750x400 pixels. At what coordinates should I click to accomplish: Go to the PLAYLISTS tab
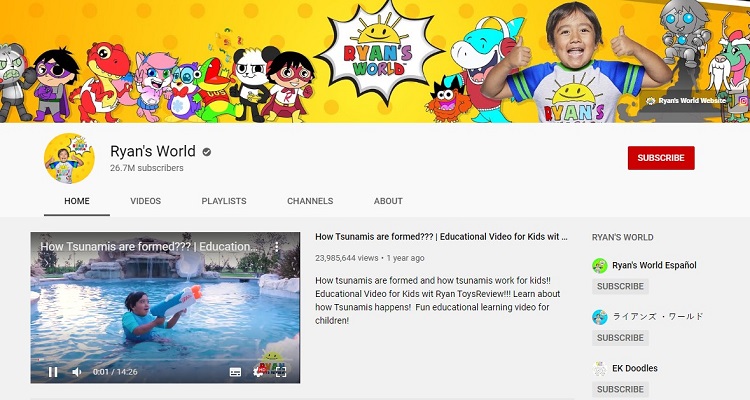tap(224, 201)
